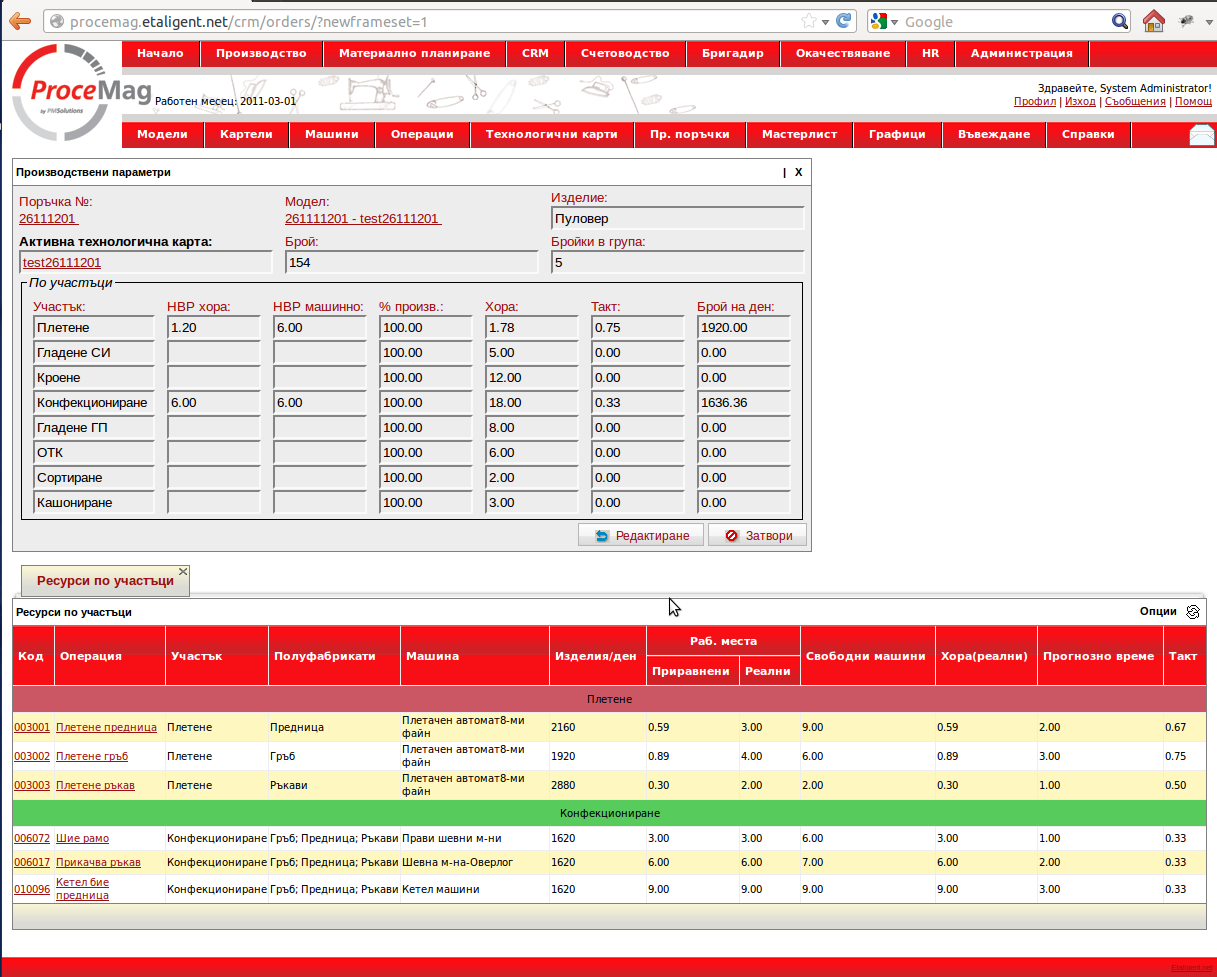
Task: Select the CRM menu item
Action: tap(535, 53)
